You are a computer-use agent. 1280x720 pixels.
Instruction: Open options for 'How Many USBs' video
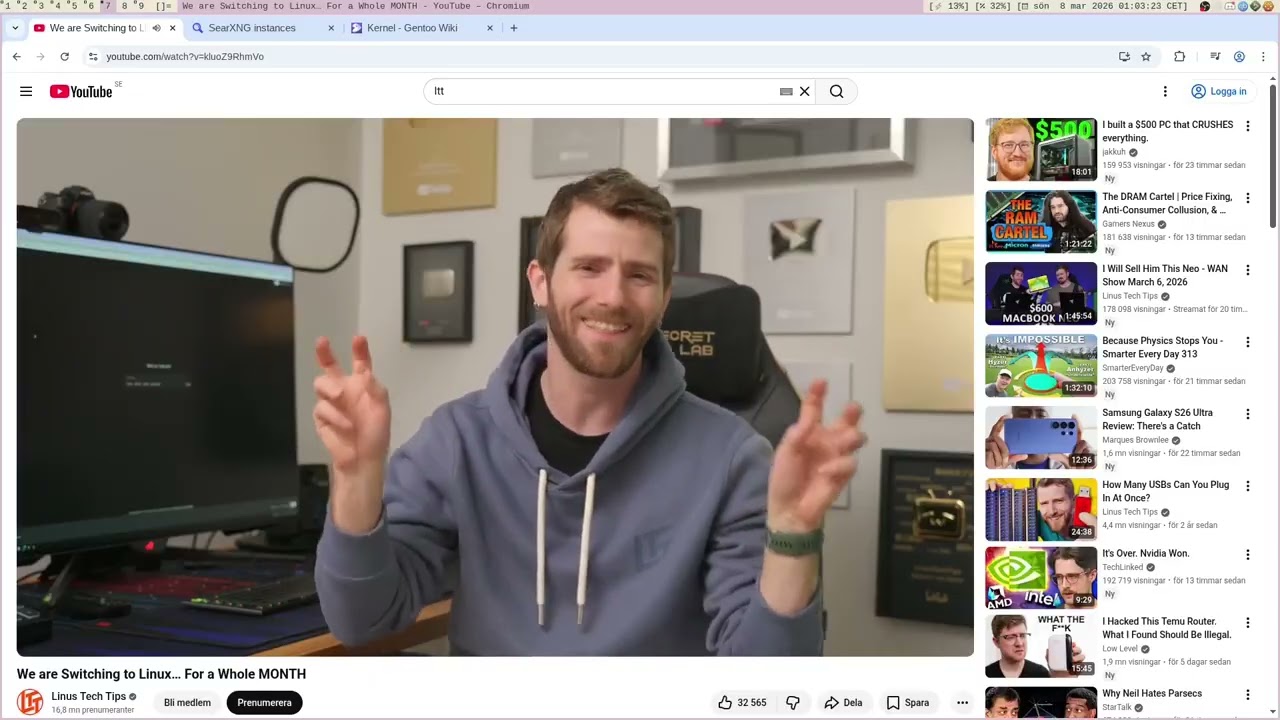pos(1247,486)
